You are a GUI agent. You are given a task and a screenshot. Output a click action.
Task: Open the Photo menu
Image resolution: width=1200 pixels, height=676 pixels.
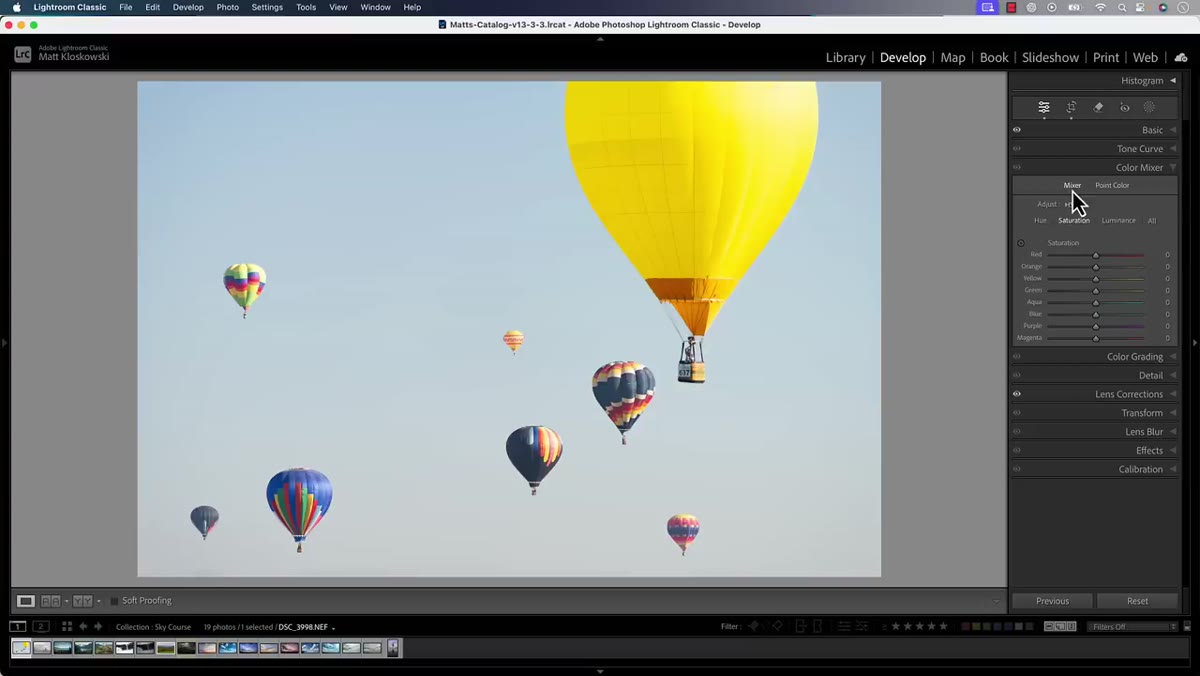pyautogui.click(x=228, y=7)
